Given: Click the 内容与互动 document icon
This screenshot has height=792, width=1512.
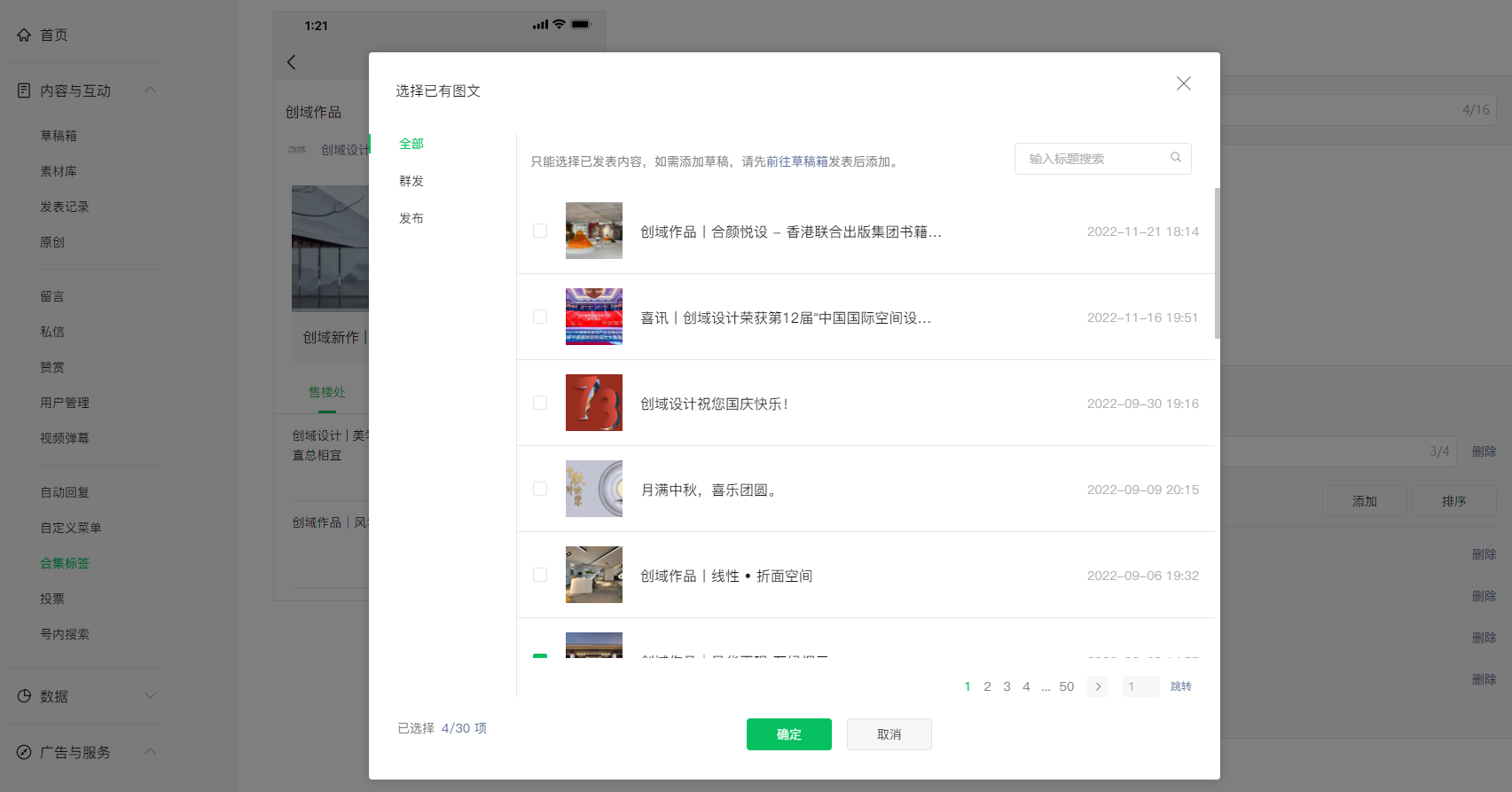Looking at the screenshot, I should (24, 90).
